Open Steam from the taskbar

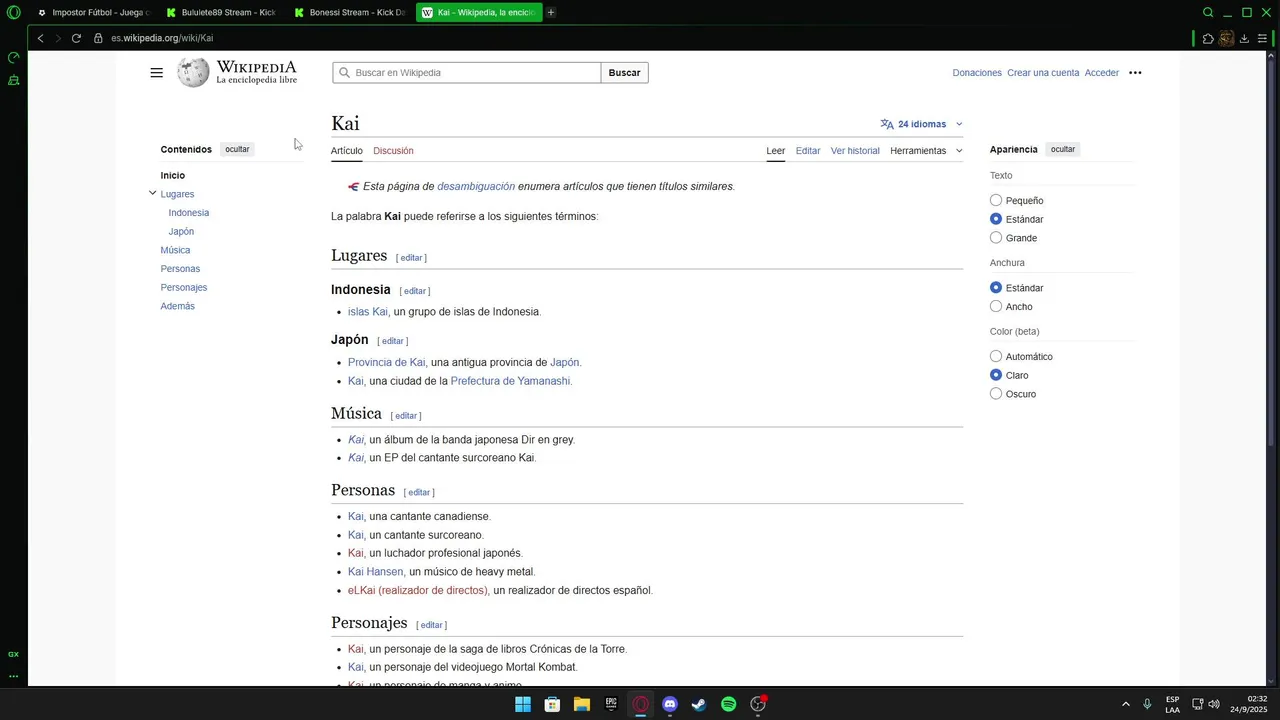coord(699,704)
